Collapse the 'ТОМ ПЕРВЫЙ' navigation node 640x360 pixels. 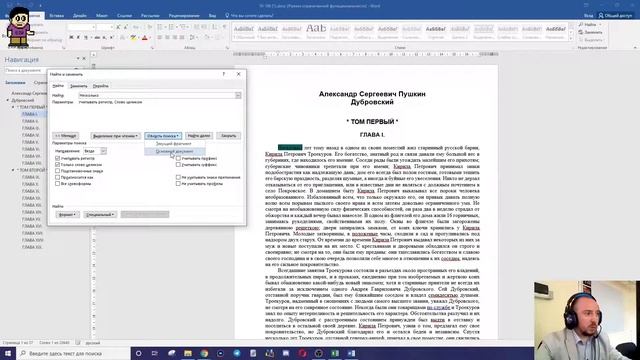point(13,107)
